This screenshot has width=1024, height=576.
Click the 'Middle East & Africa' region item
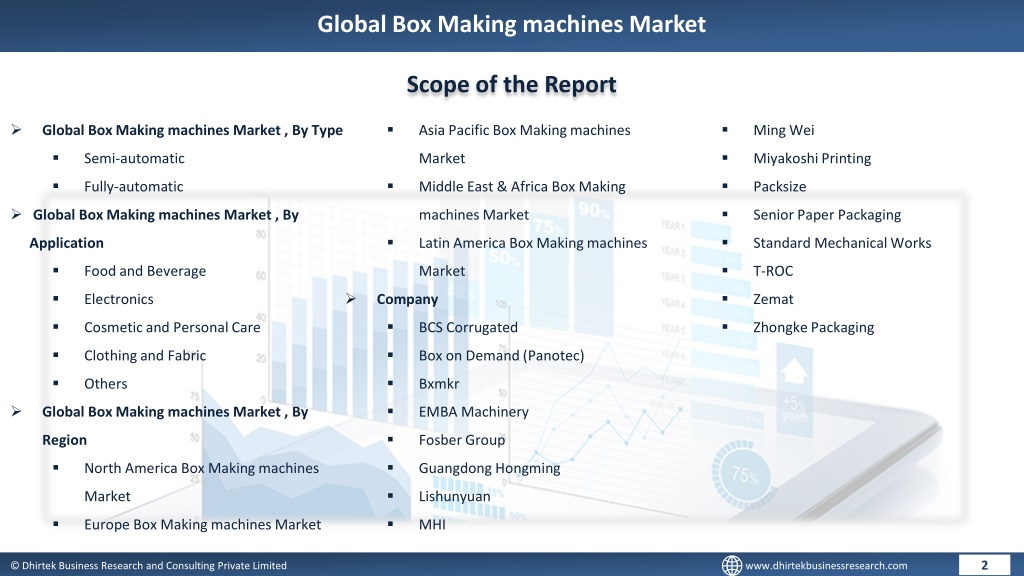(x=522, y=200)
